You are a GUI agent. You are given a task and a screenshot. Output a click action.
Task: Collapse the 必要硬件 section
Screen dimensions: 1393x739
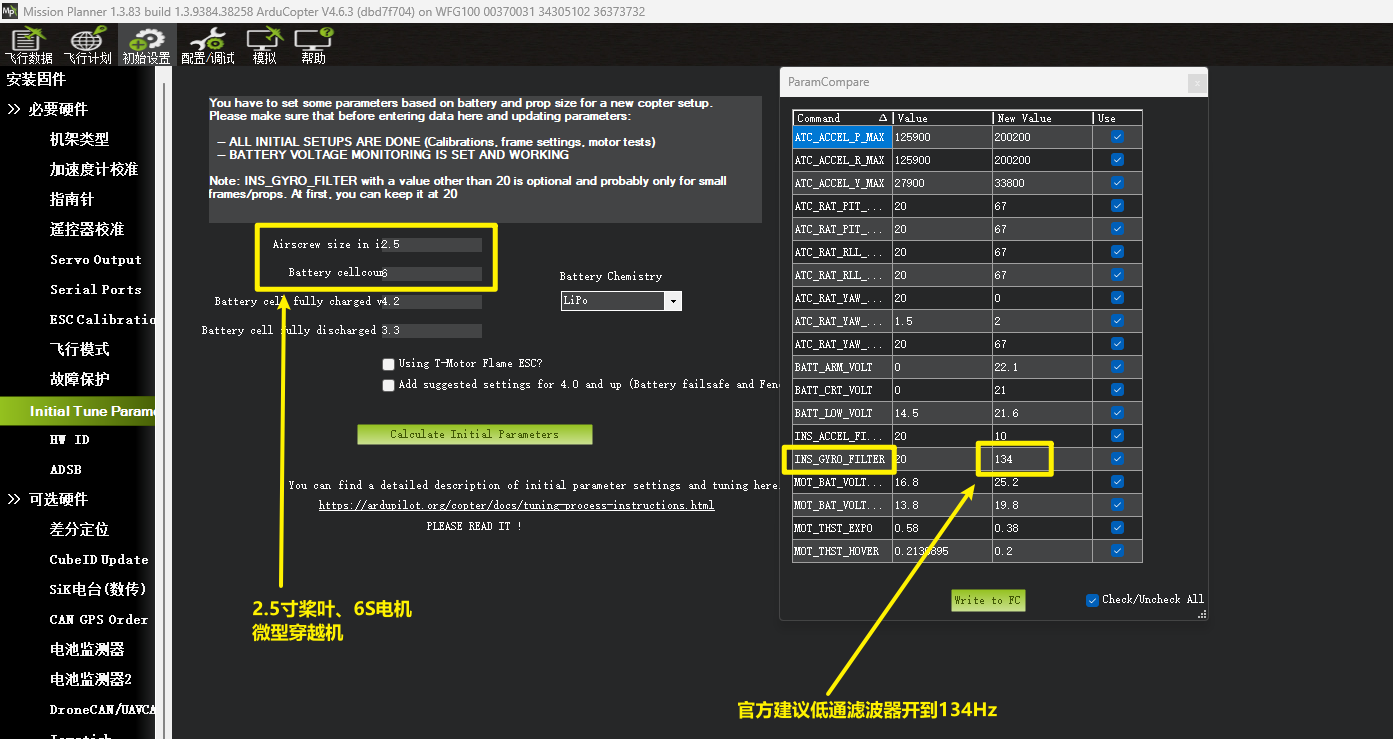tap(14, 109)
